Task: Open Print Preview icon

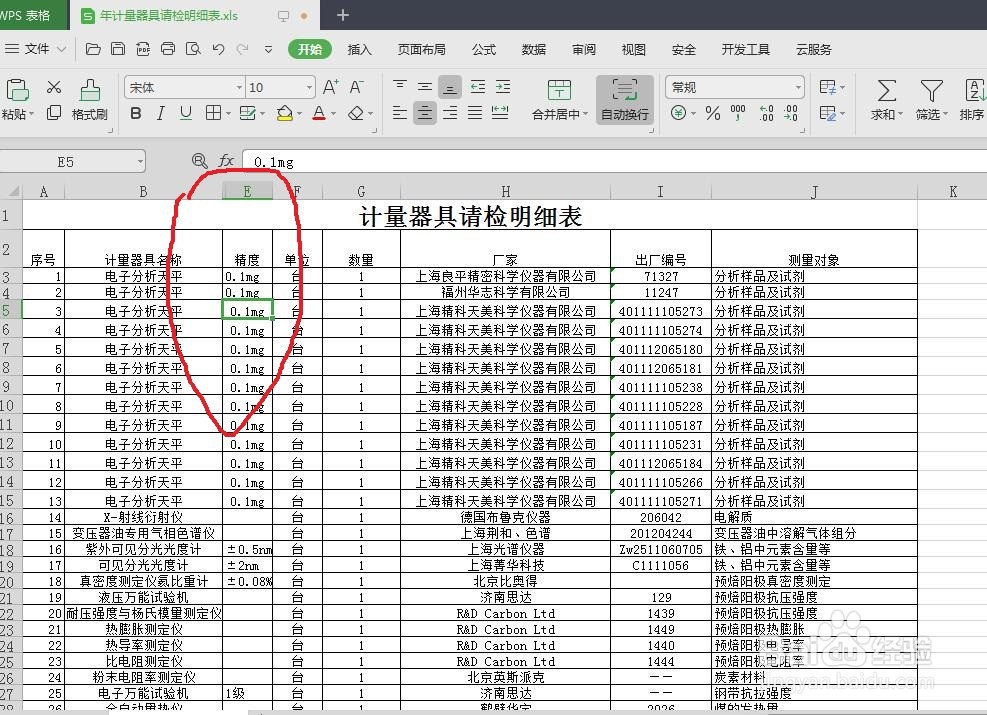Action: pyautogui.click(x=193, y=49)
